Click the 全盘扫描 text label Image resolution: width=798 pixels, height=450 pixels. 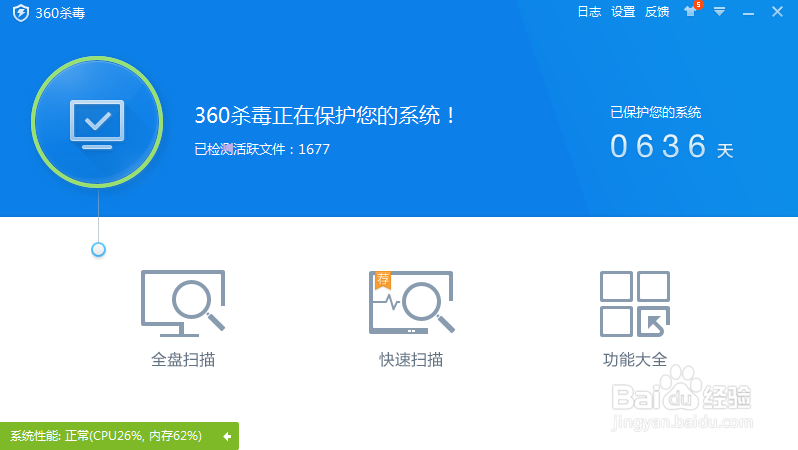pos(183,360)
